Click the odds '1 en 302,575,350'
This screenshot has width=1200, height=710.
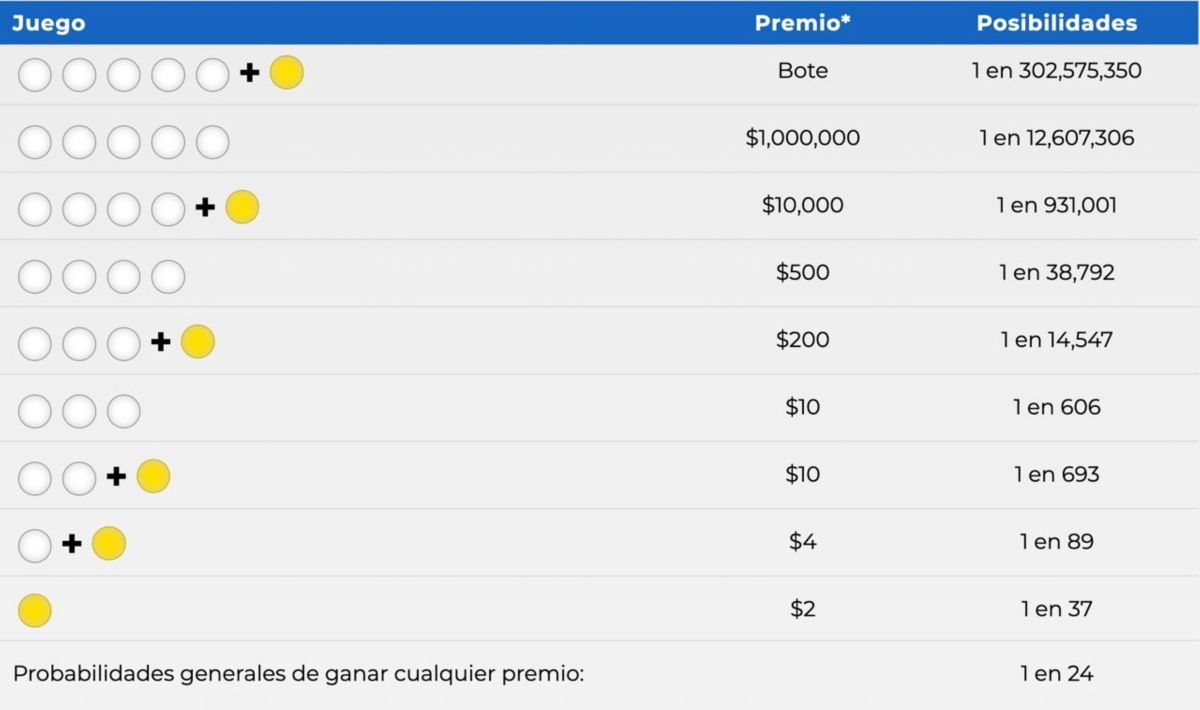tap(1057, 71)
